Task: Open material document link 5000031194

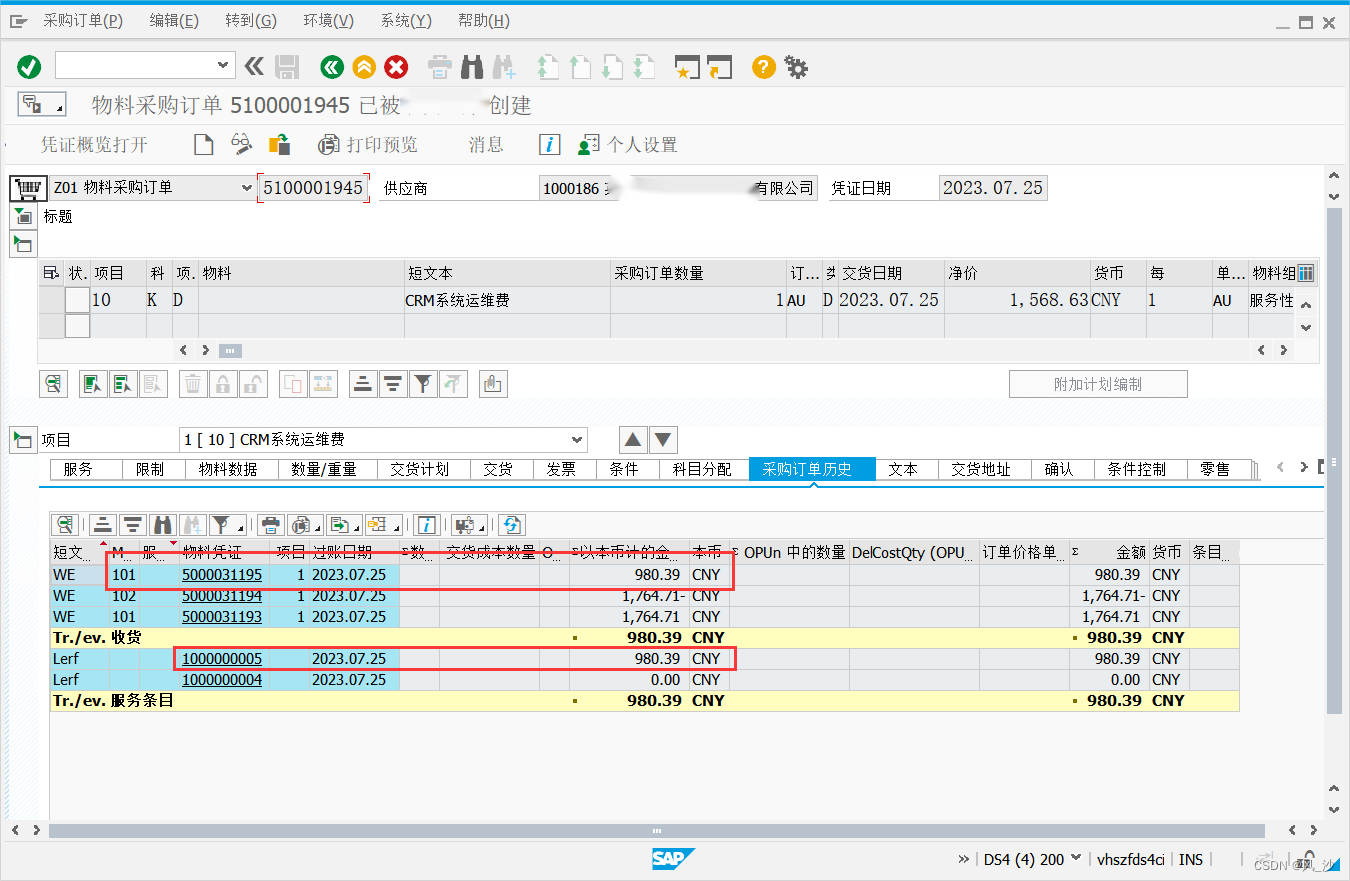Action: (x=222, y=596)
